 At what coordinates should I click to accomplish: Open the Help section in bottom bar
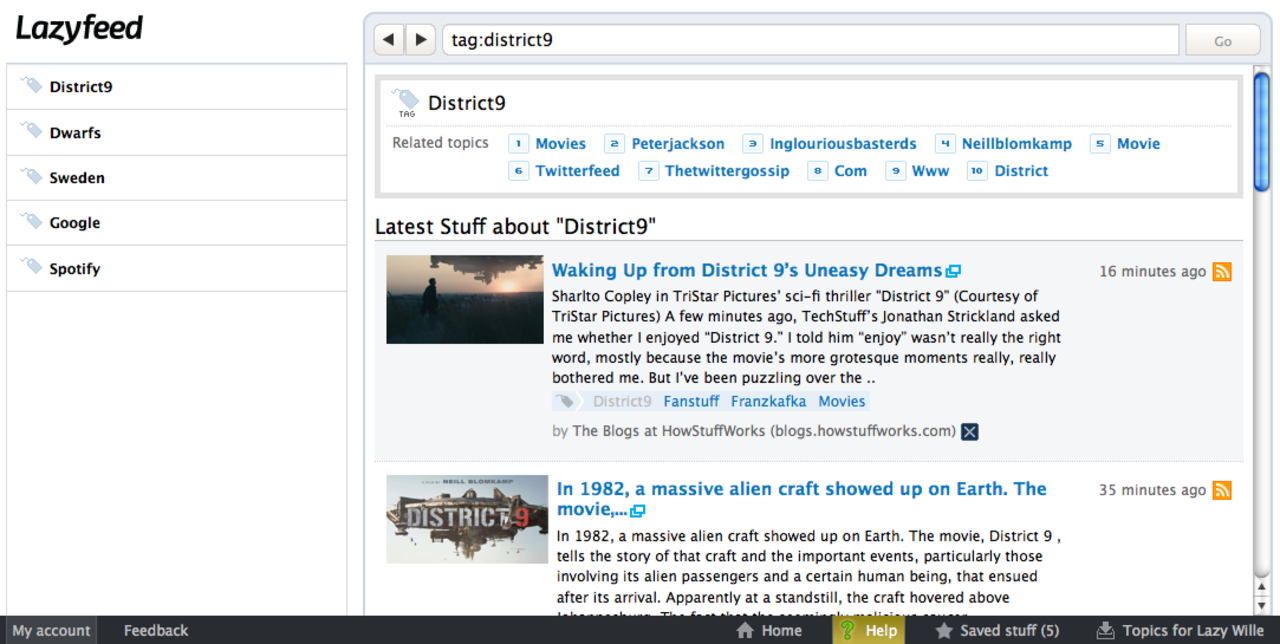pos(868,630)
